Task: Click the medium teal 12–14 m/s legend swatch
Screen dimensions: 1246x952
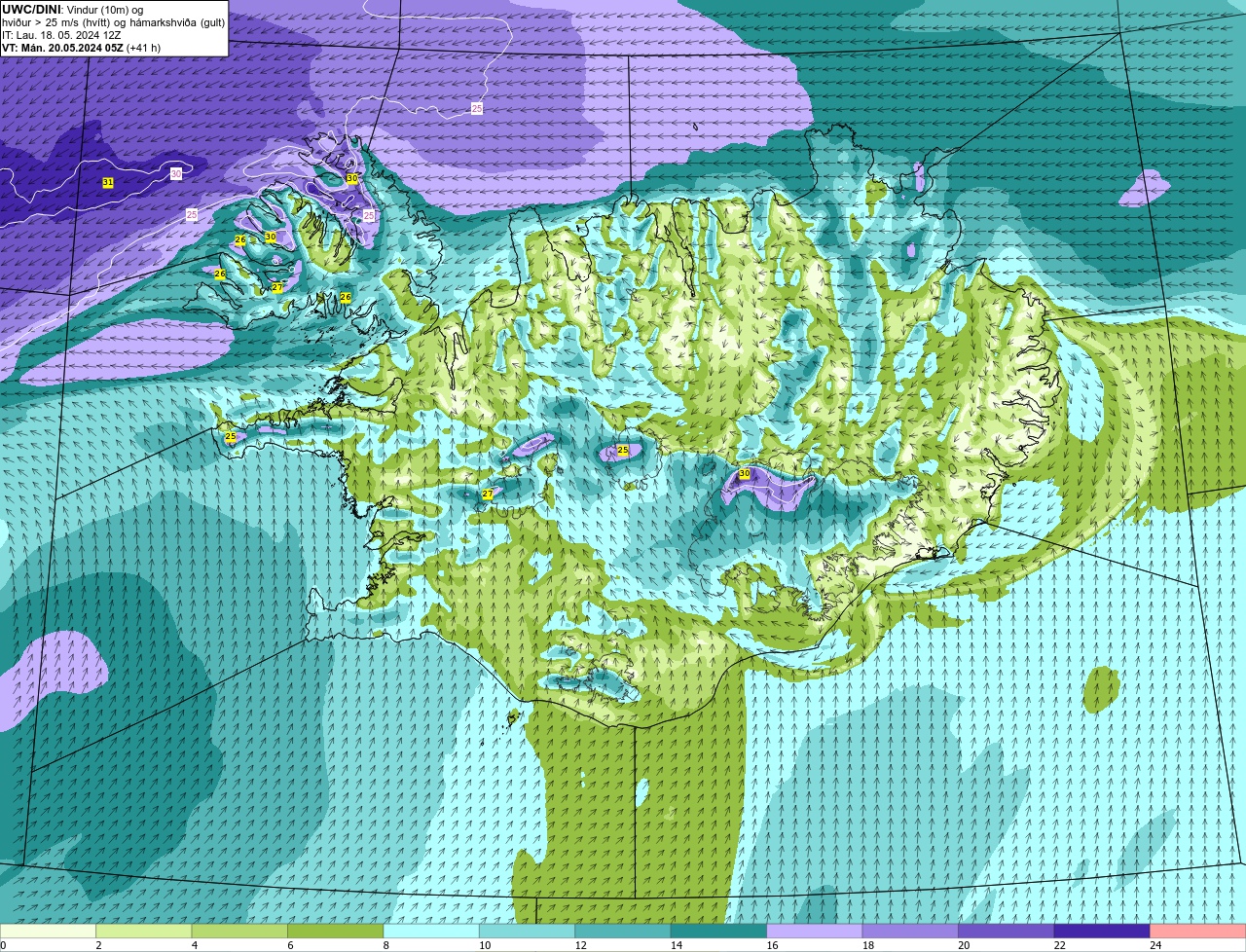Action: 623,931
